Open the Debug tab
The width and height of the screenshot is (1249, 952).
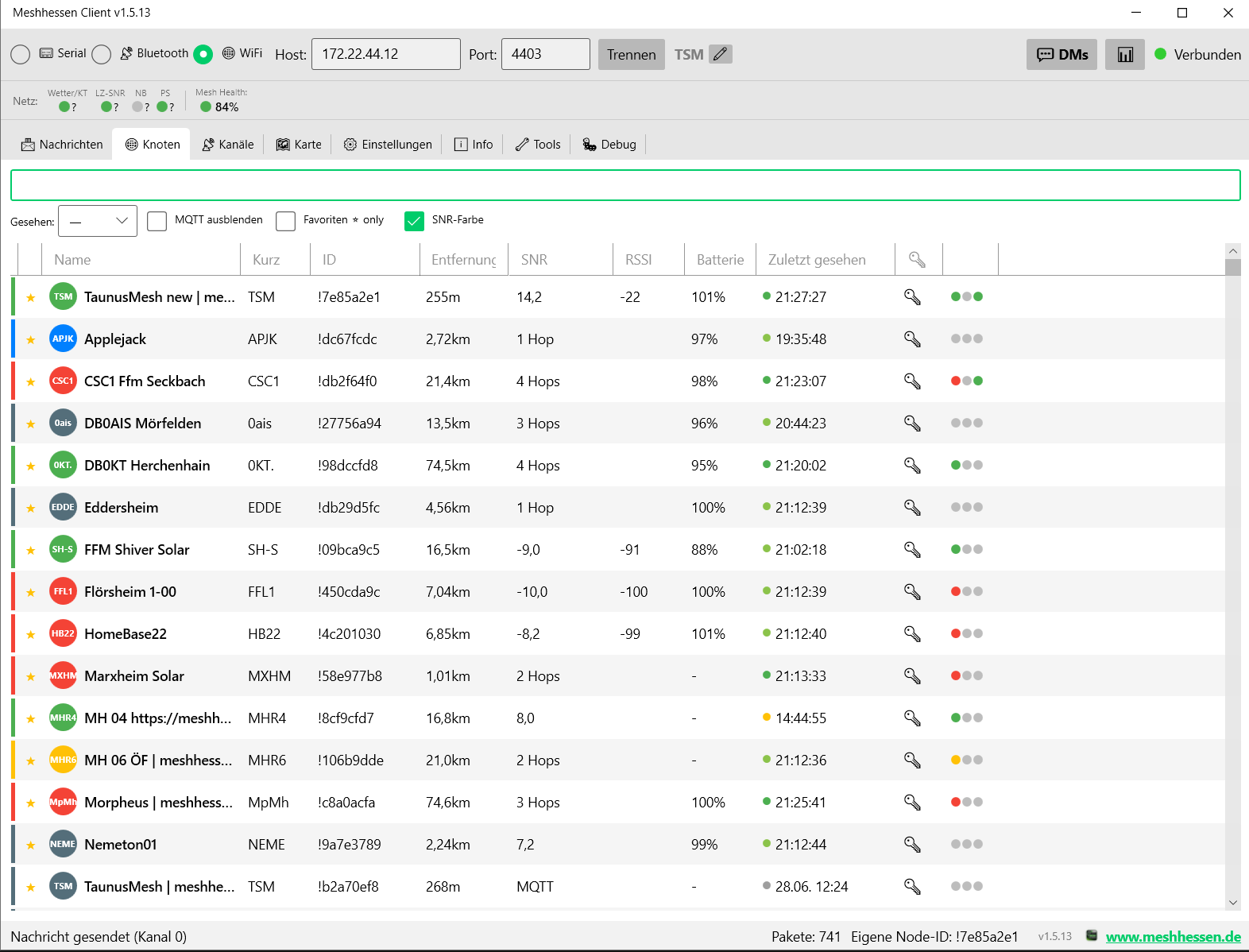tap(609, 145)
